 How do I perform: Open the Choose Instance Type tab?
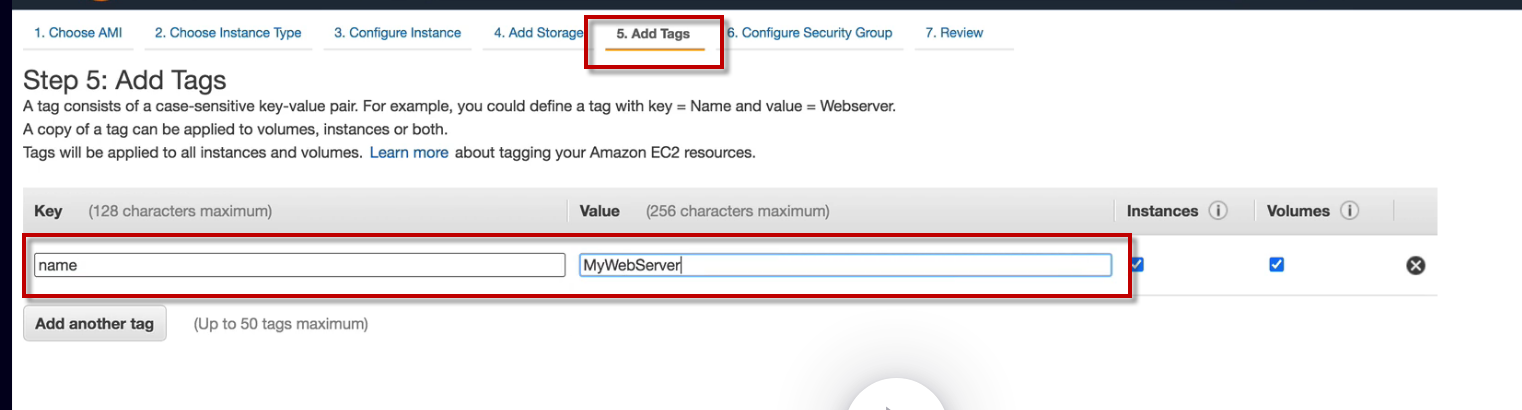click(x=228, y=33)
